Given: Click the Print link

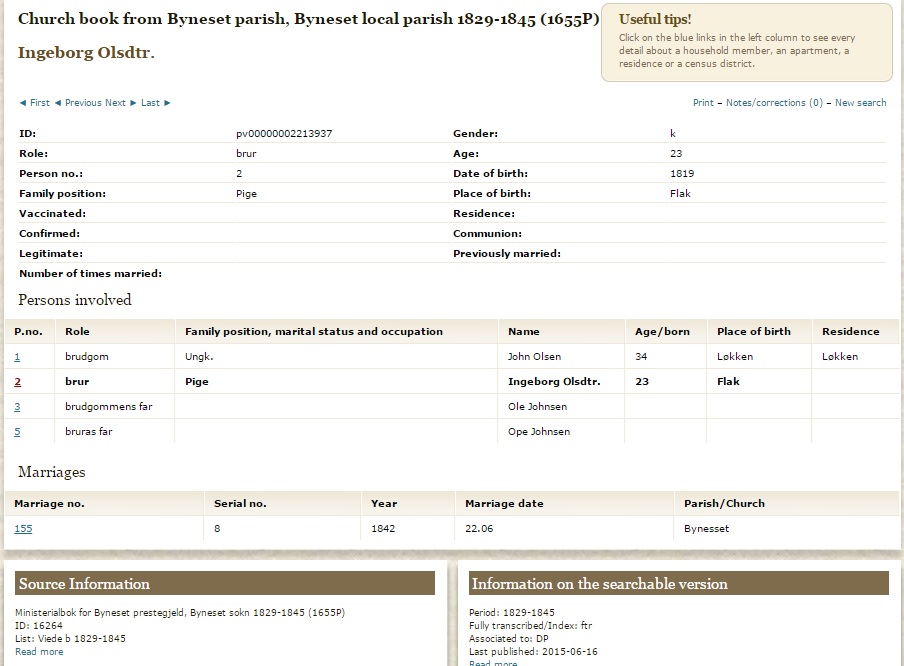Looking at the screenshot, I should coord(703,103).
